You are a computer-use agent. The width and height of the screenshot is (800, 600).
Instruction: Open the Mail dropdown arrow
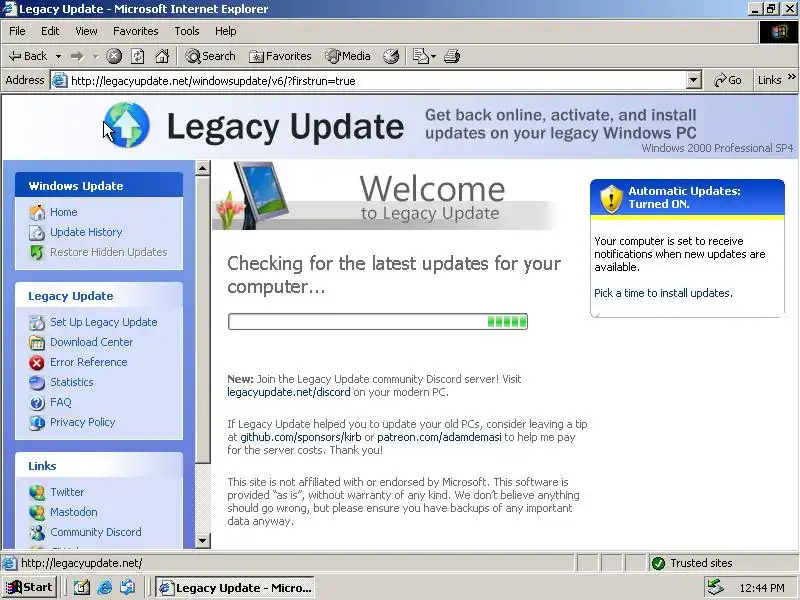pyautogui.click(x=434, y=56)
